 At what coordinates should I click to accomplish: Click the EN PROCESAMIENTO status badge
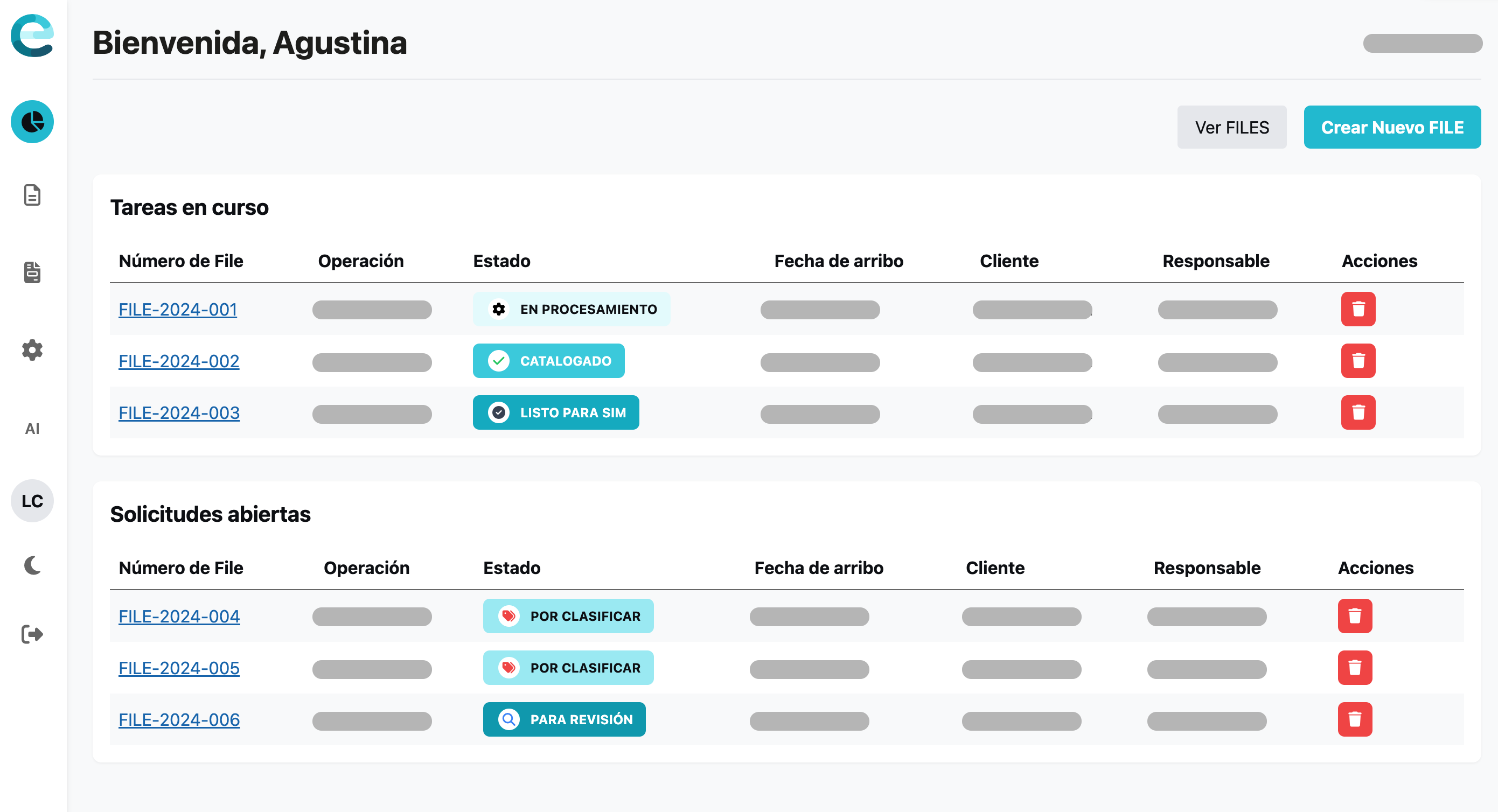(571, 309)
